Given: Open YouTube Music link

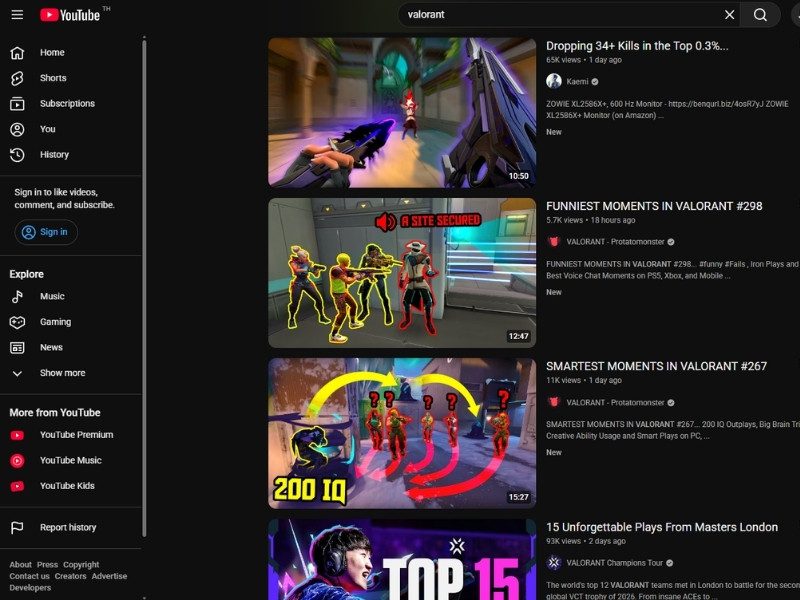Looking at the screenshot, I should click(x=70, y=460).
